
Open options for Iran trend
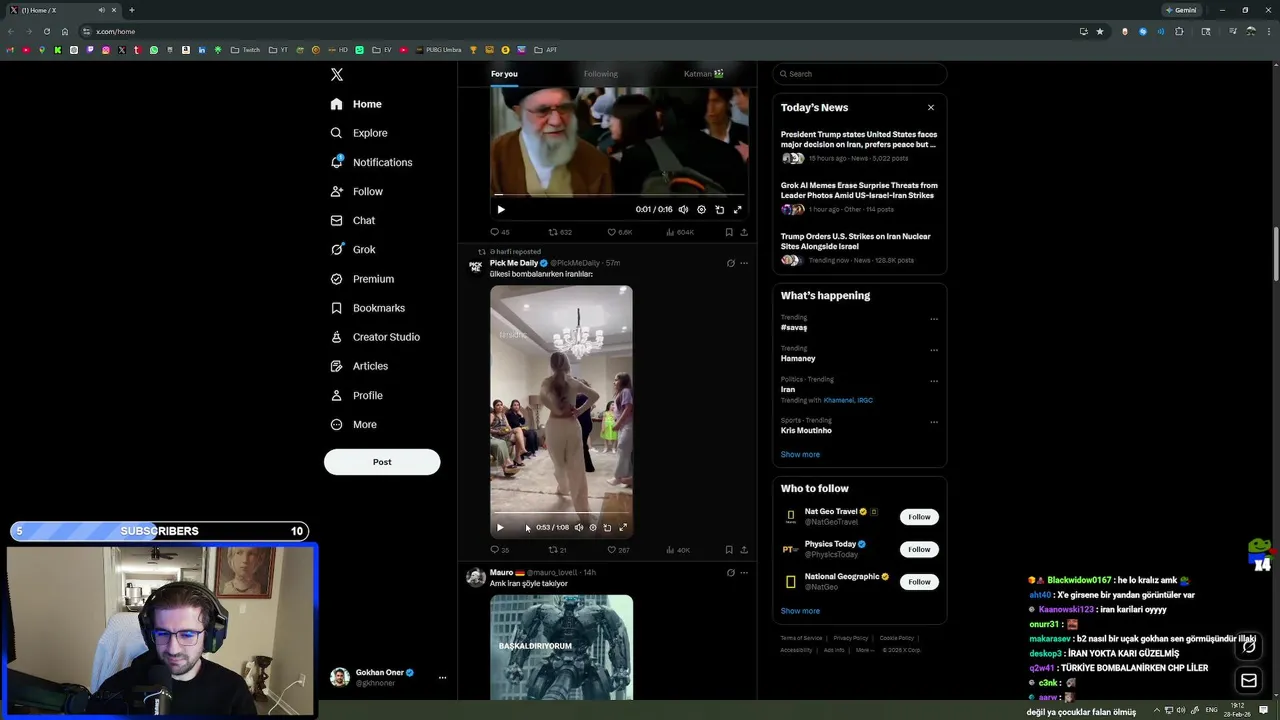click(934, 381)
